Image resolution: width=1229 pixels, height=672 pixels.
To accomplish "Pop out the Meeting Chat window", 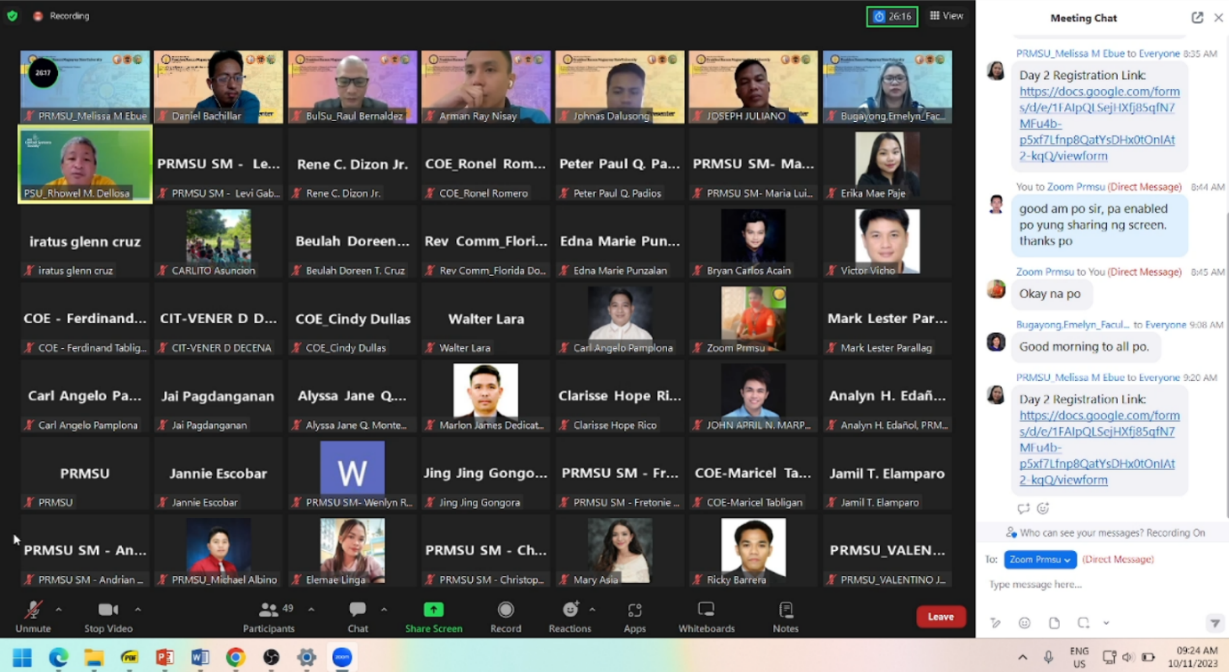I will pyautogui.click(x=1197, y=18).
